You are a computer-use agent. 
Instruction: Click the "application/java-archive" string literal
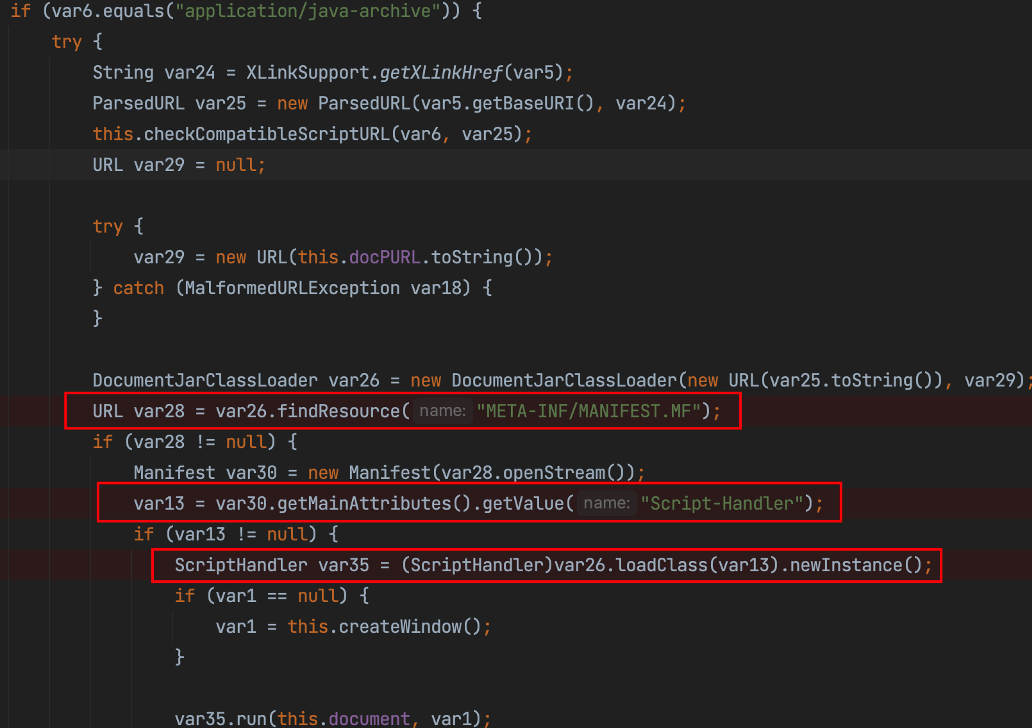(308, 11)
